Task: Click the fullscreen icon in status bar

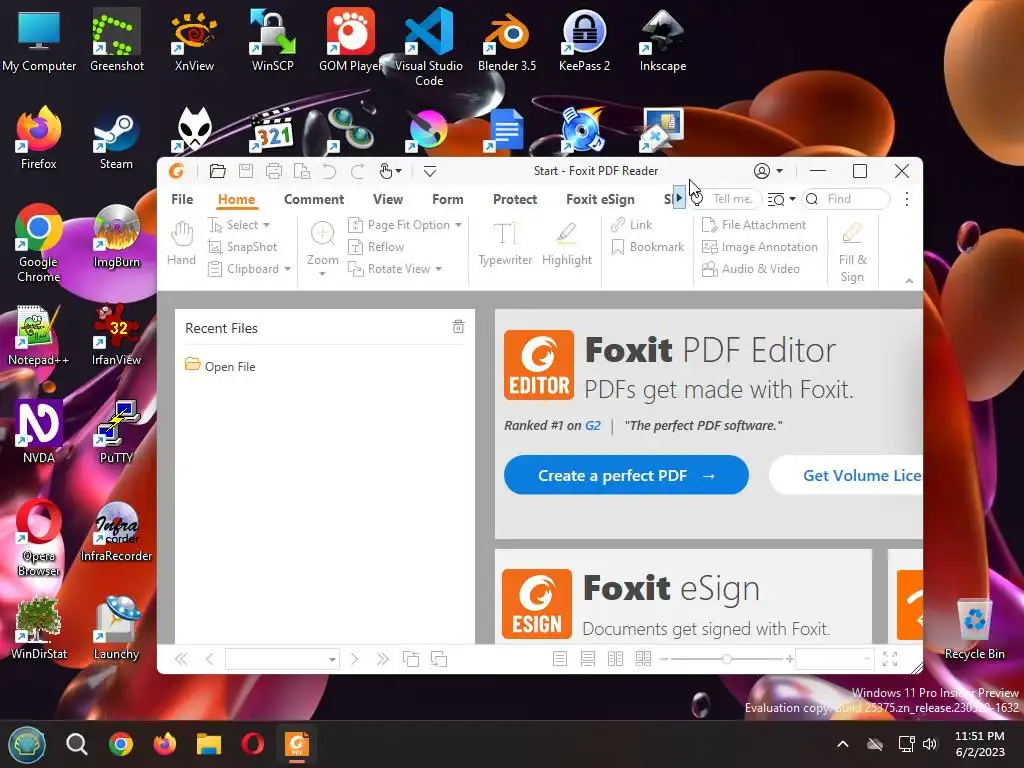Action: (890, 659)
